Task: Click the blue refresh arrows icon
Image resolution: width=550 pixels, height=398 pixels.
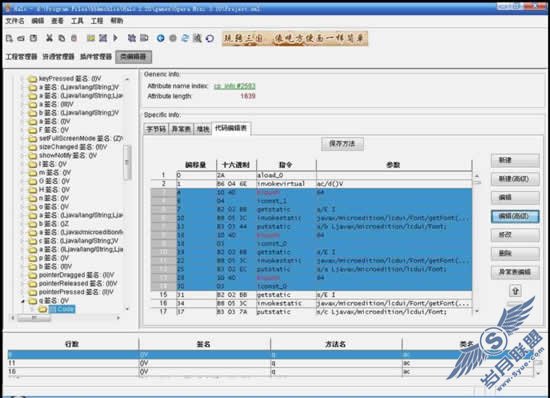Action: pos(185,38)
